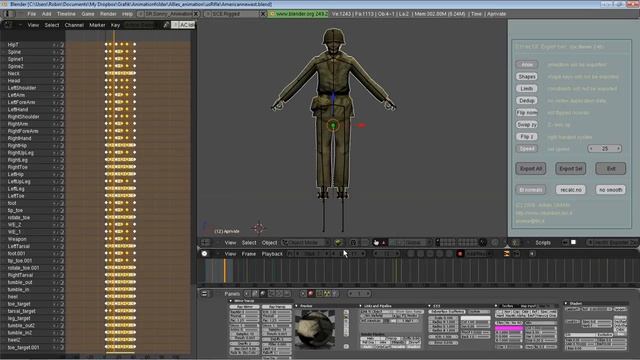Select the World buttons sub-context icon
Screen dimensions: 640x360
pyautogui.click(x=335, y=293)
